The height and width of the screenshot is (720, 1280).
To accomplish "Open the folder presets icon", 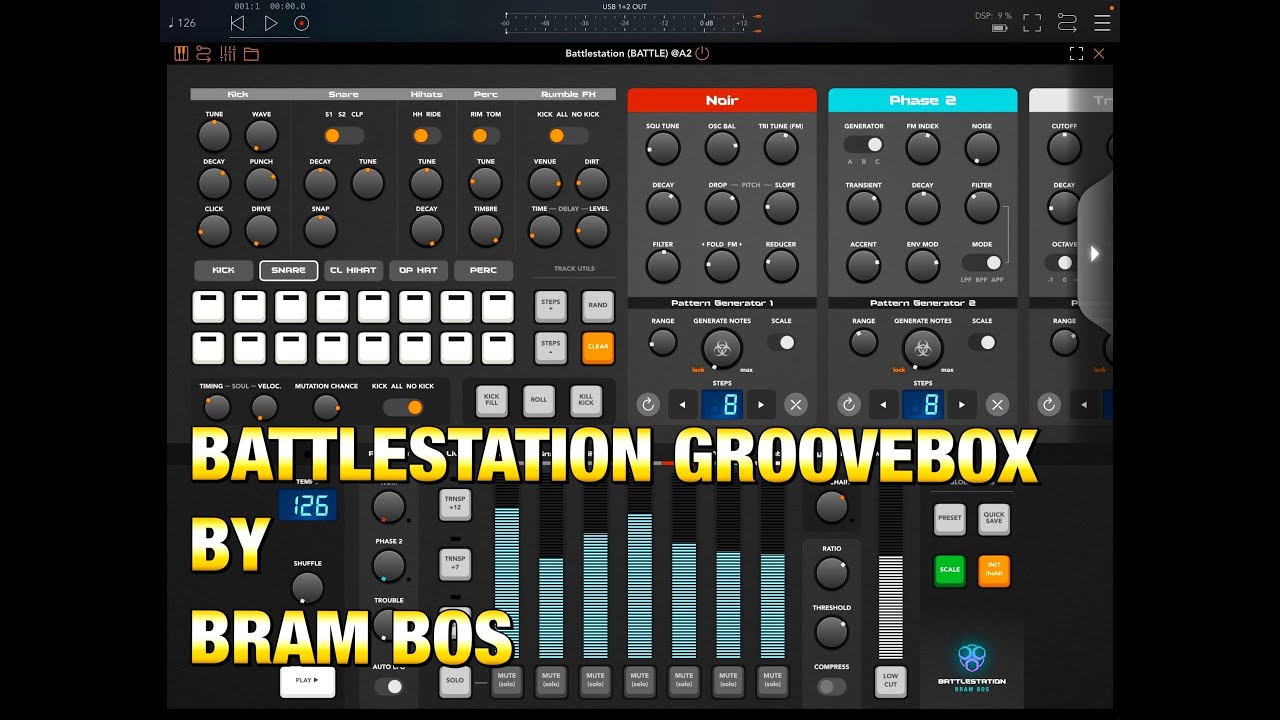I will [251, 54].
